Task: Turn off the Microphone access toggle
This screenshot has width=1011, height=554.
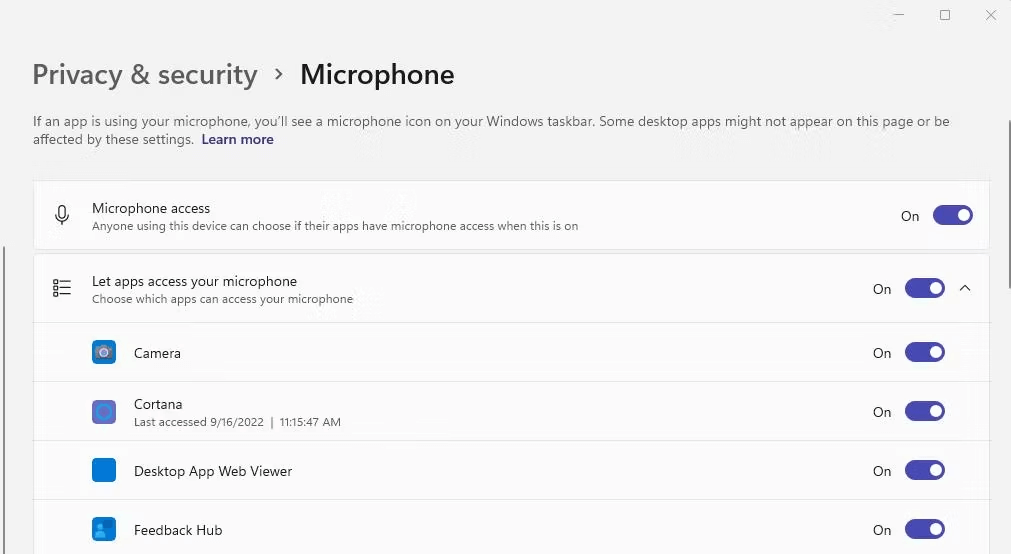Action: coord(952,215)
